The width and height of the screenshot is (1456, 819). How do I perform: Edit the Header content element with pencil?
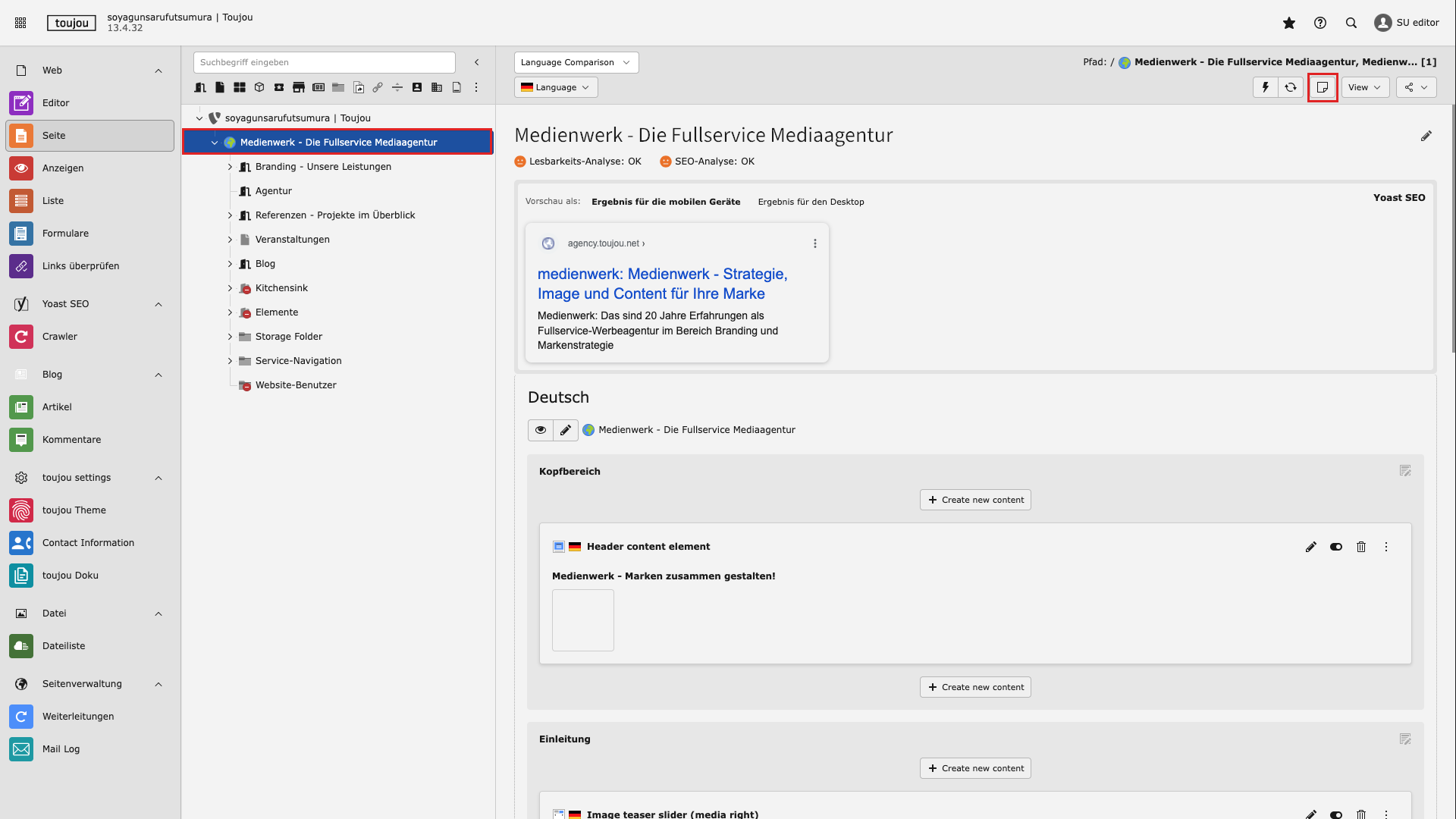click(1311, 547)
